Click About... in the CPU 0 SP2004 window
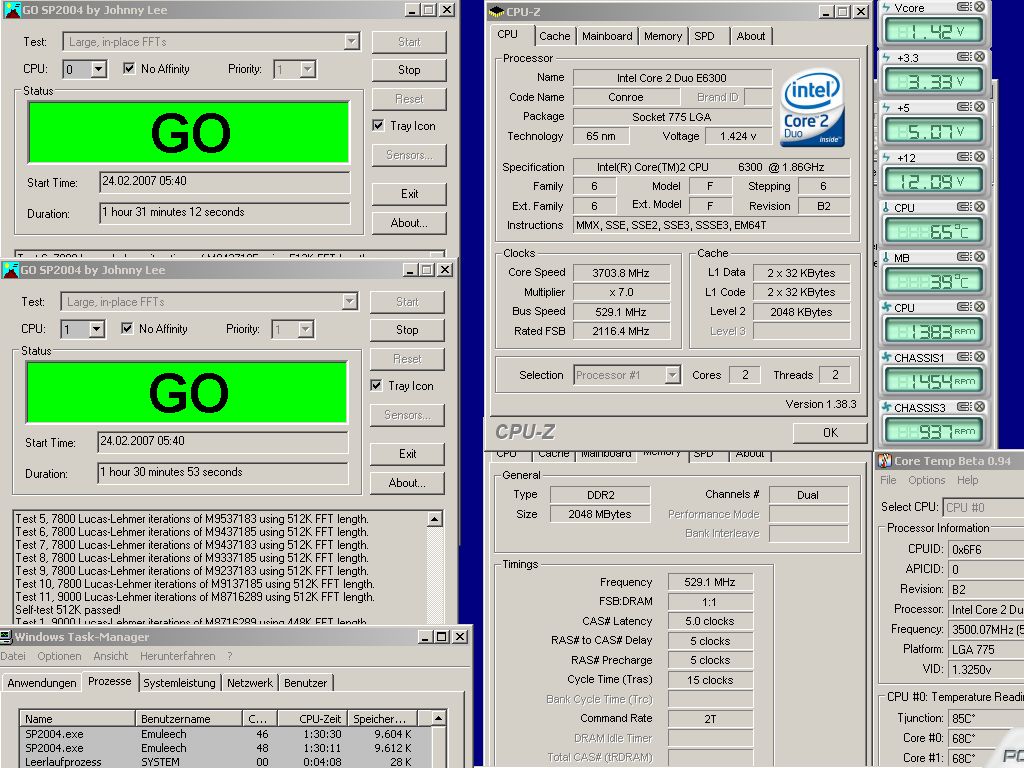 409,223
